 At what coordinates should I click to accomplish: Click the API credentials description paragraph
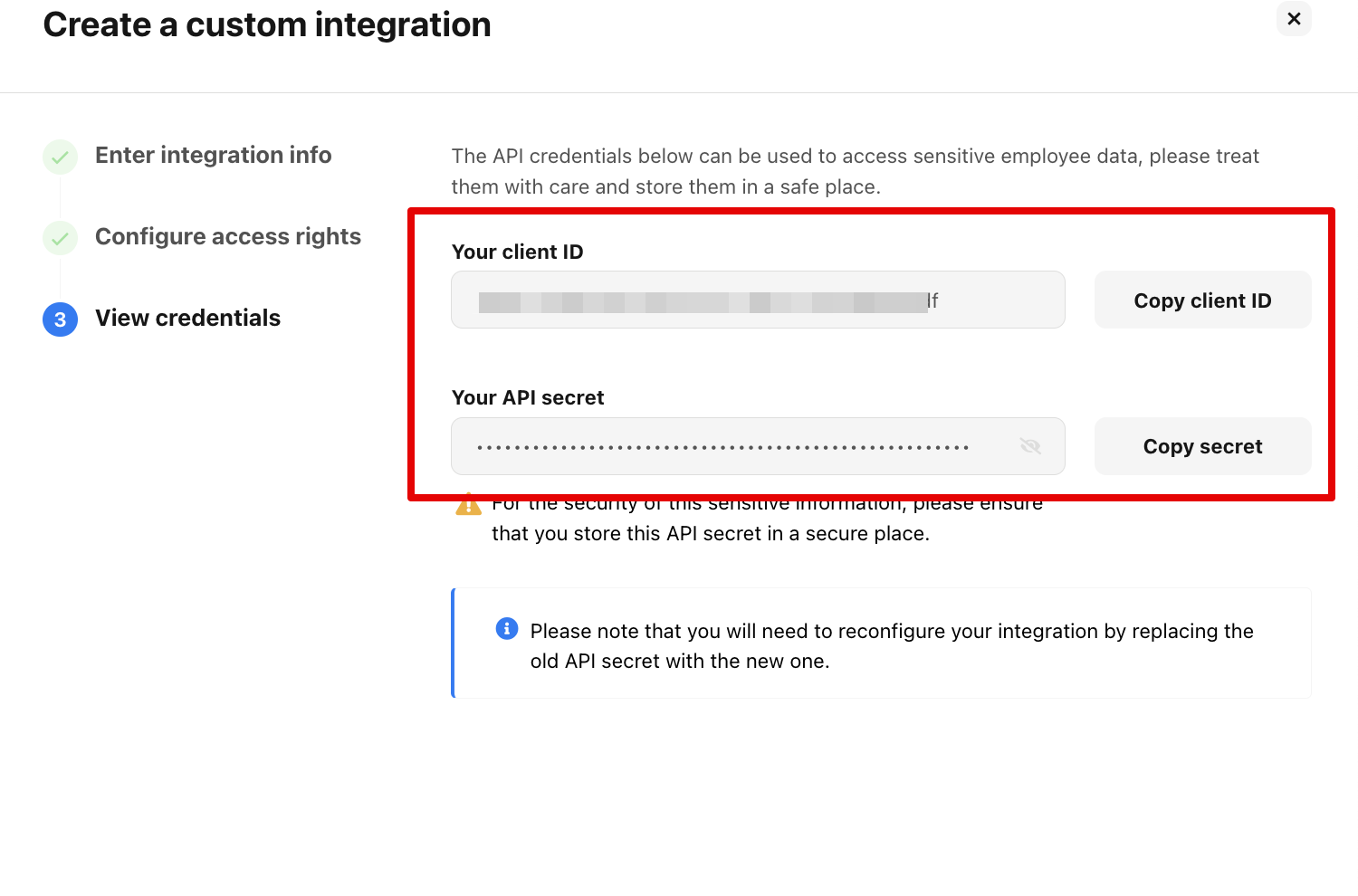855,171
